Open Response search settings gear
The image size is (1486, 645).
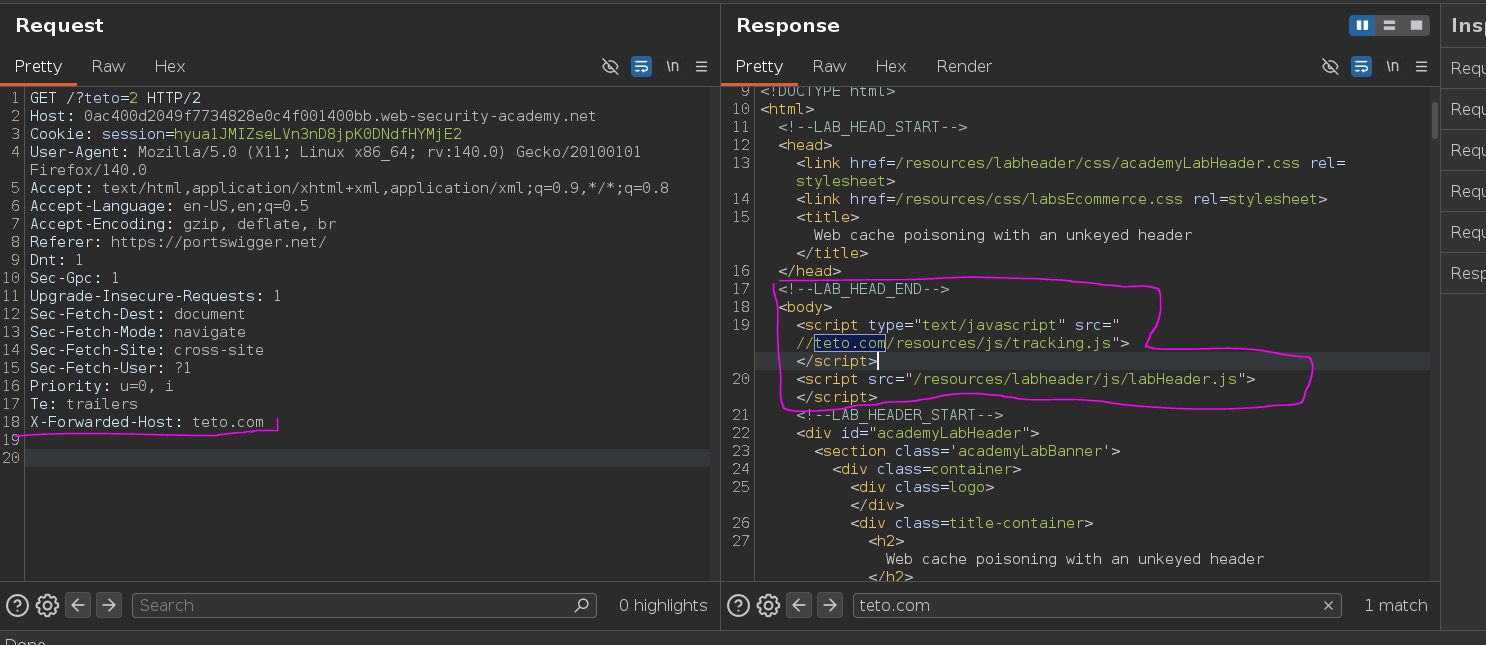[768, 605]
